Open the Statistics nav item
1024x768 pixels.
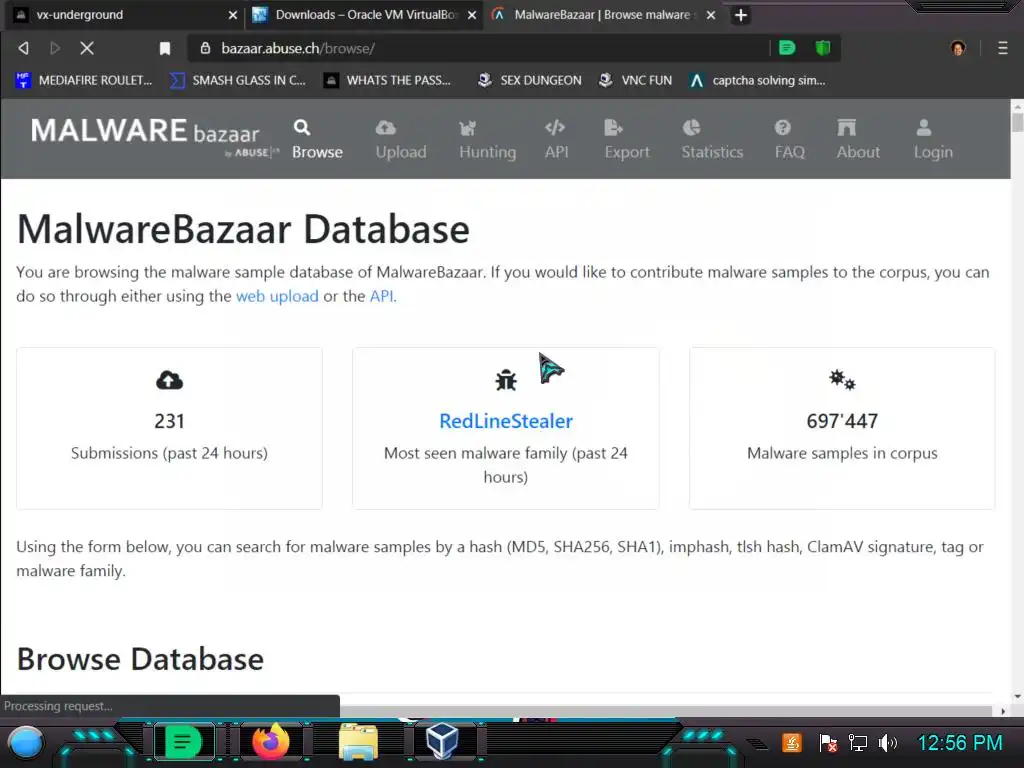point(712,139)
